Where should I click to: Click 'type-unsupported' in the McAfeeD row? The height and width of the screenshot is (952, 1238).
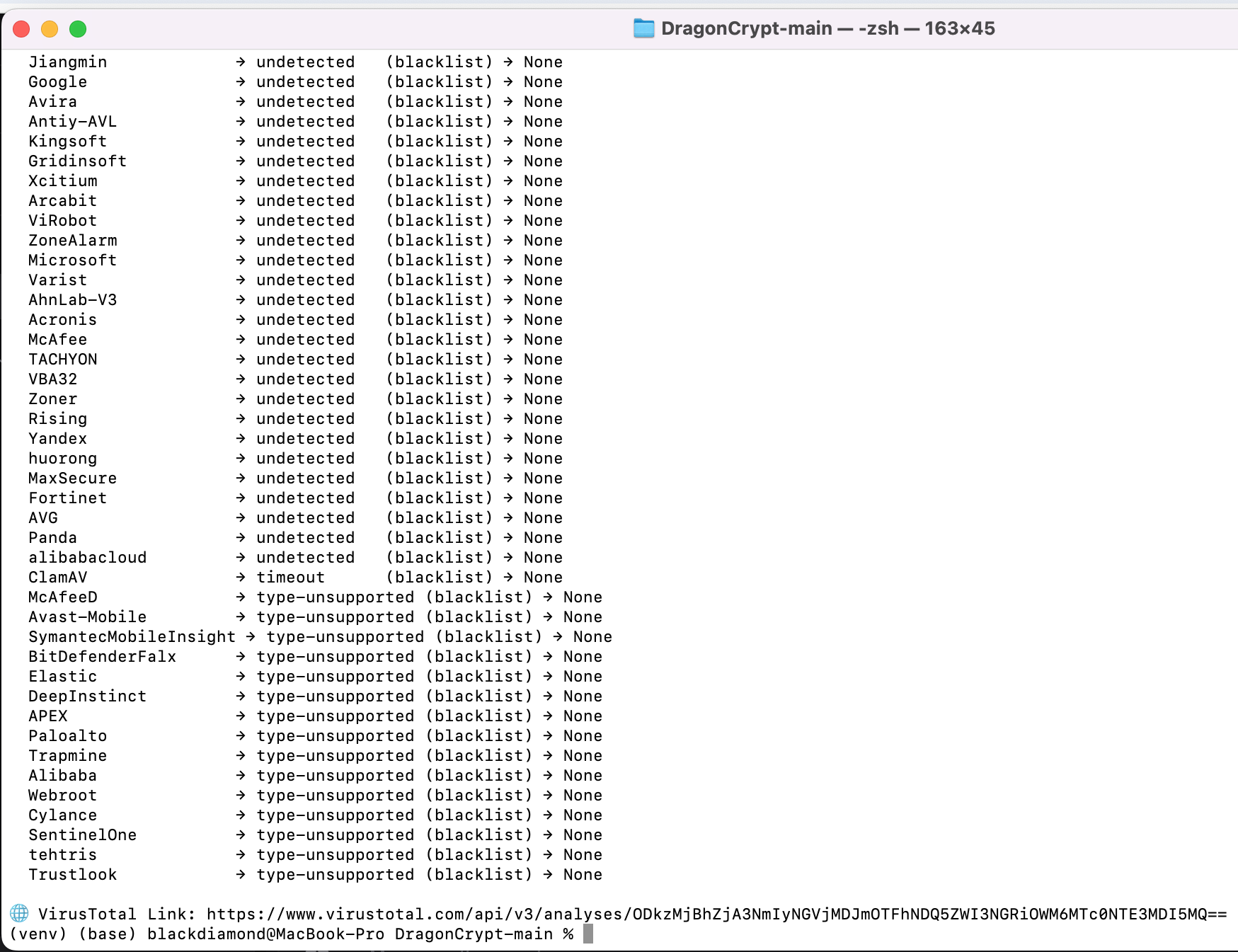coord(336,597)
